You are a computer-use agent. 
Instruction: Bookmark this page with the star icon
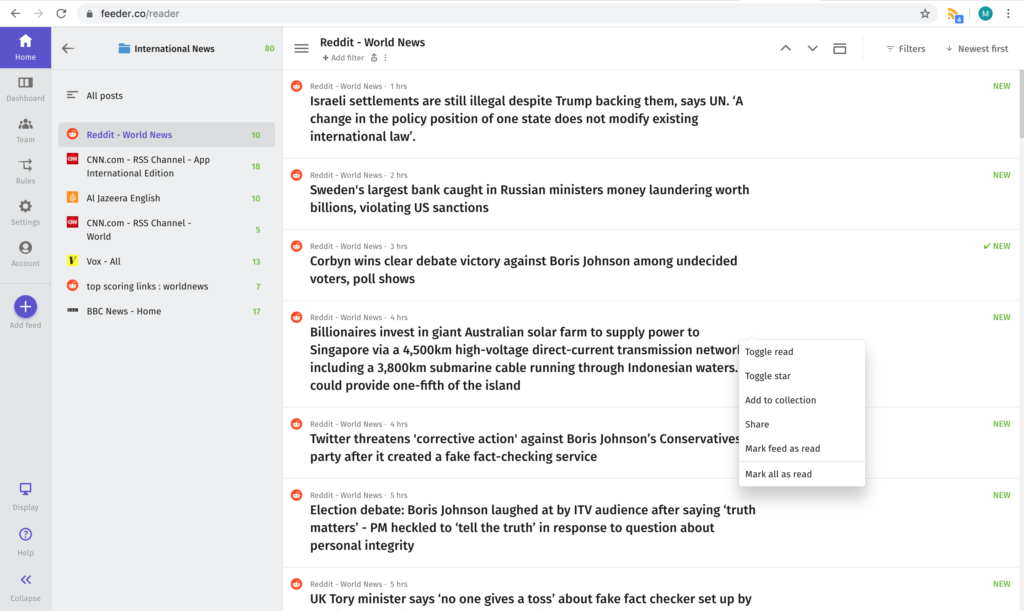pyautogui.click(x=925, y=13)
